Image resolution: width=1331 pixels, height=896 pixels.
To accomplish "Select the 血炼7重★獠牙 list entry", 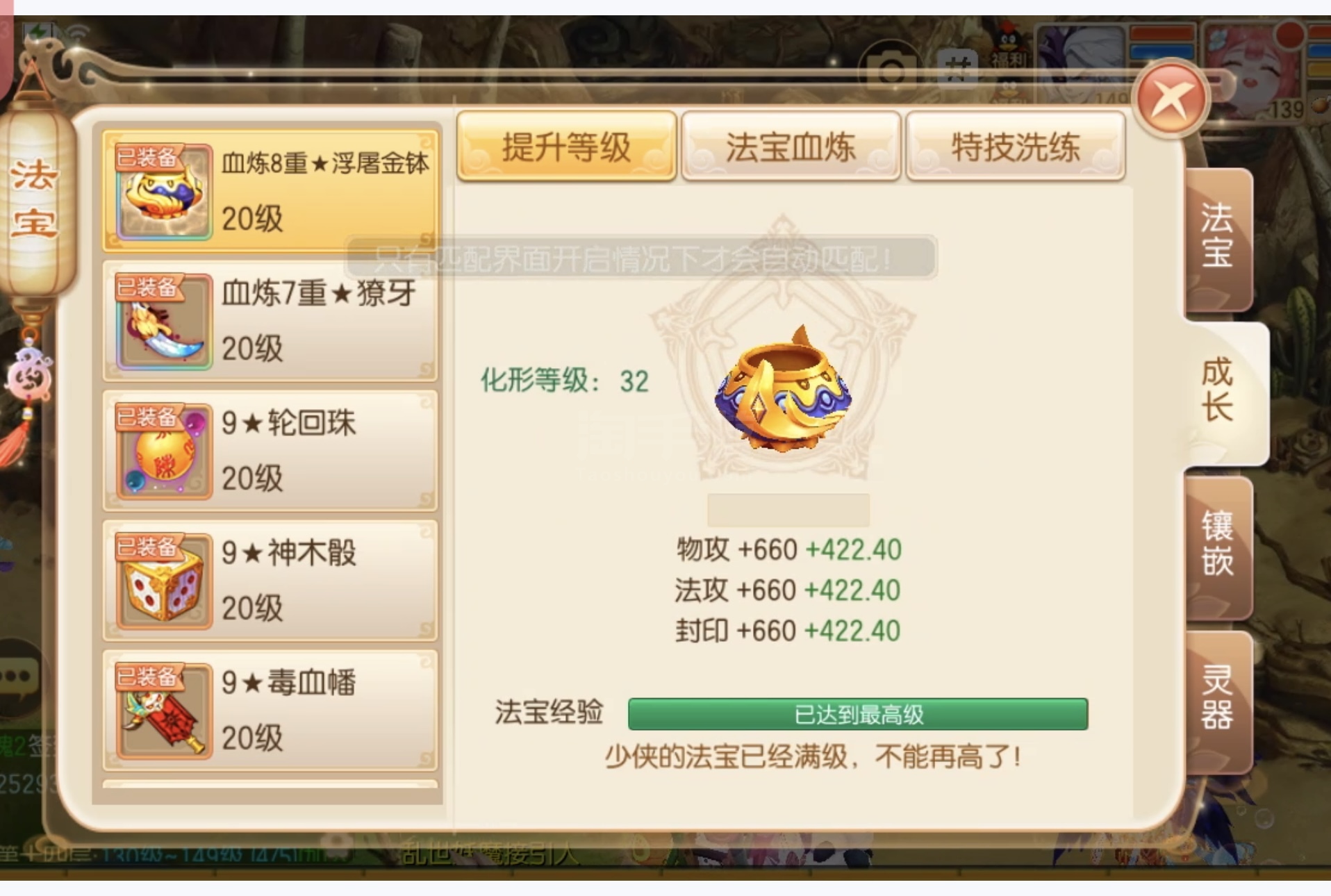I will click(x=270, y=322).
